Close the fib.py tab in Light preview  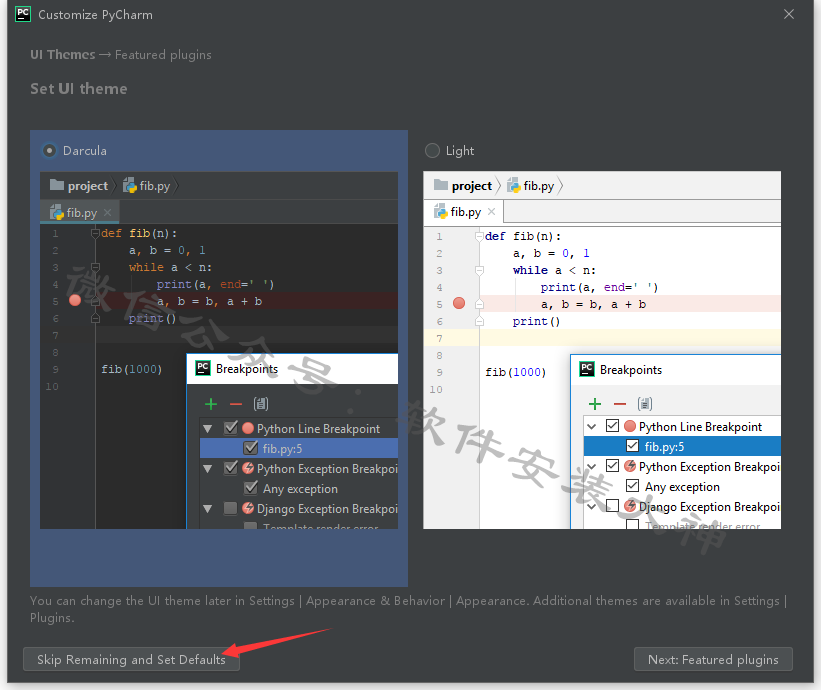click(x=491, y=212)
